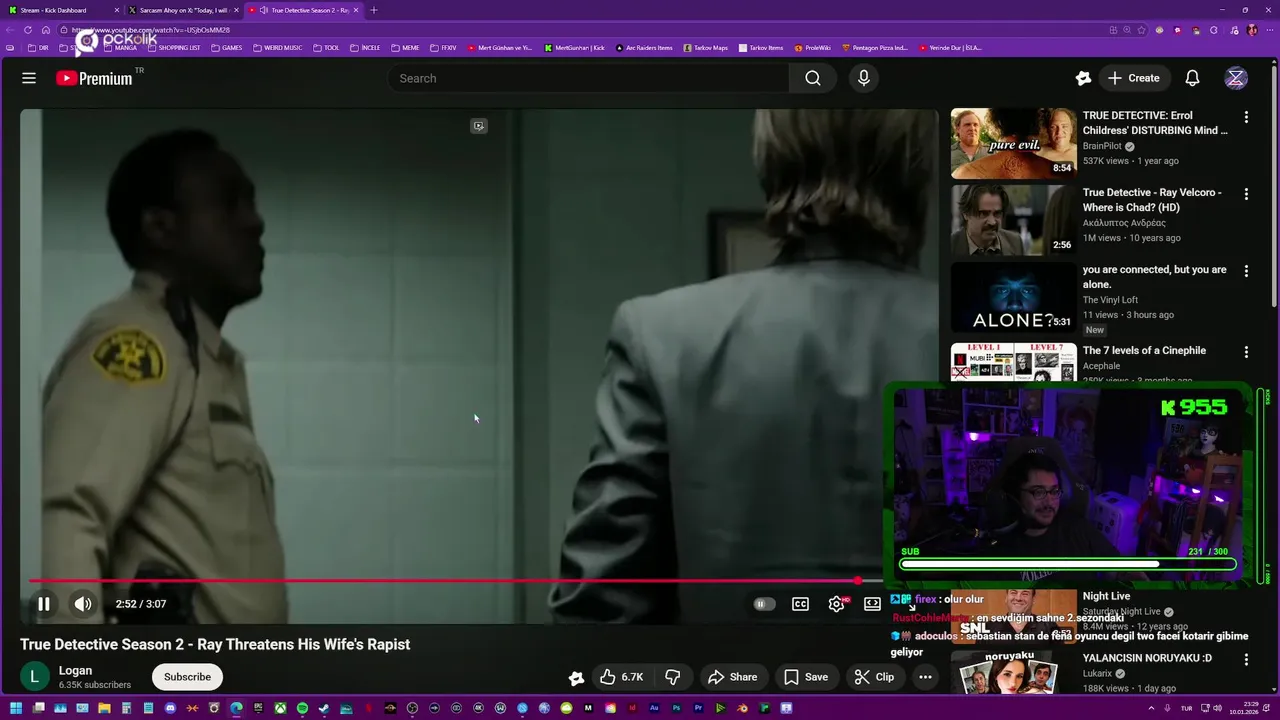Screen dimensions: 1280x720
Task: Dislike the video with thumbs down
Action: (x=673, y=677)
